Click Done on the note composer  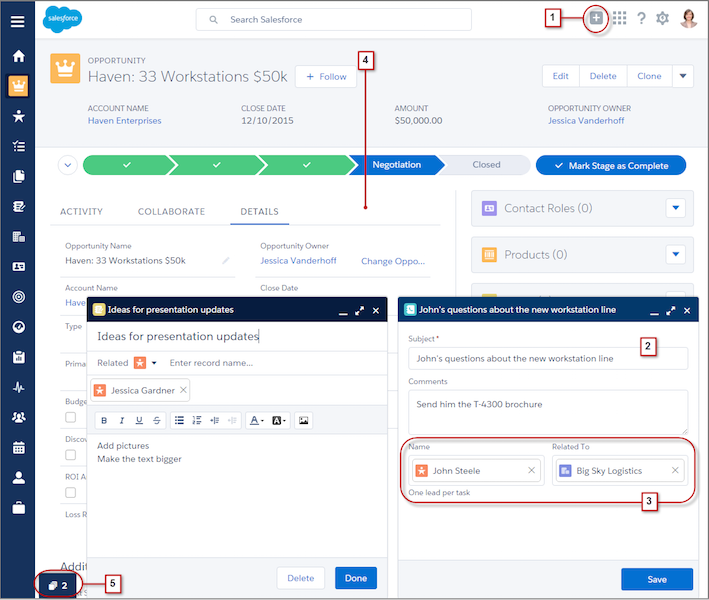click(356, 578)
